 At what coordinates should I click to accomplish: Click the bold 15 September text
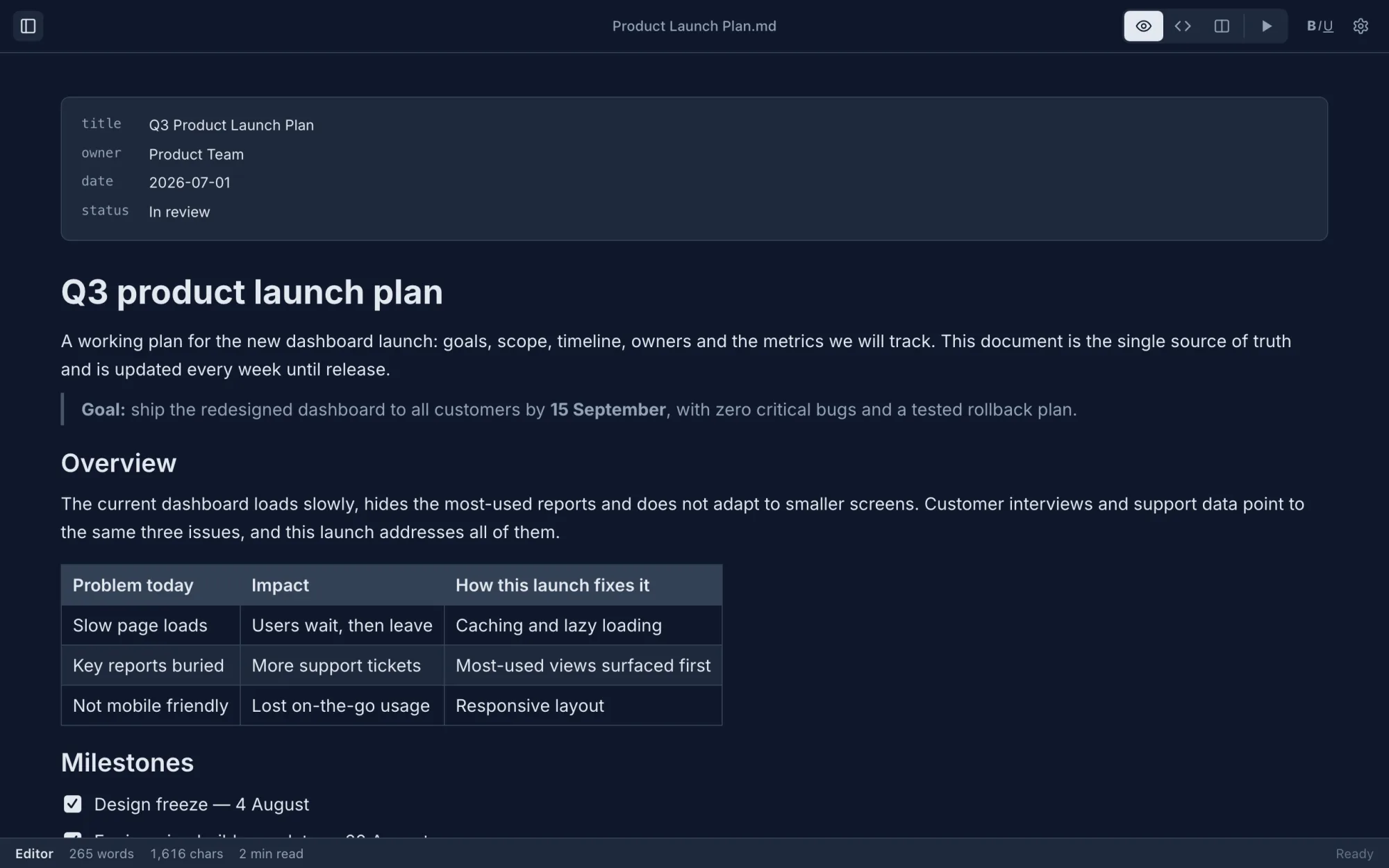(x=608, y=410)
